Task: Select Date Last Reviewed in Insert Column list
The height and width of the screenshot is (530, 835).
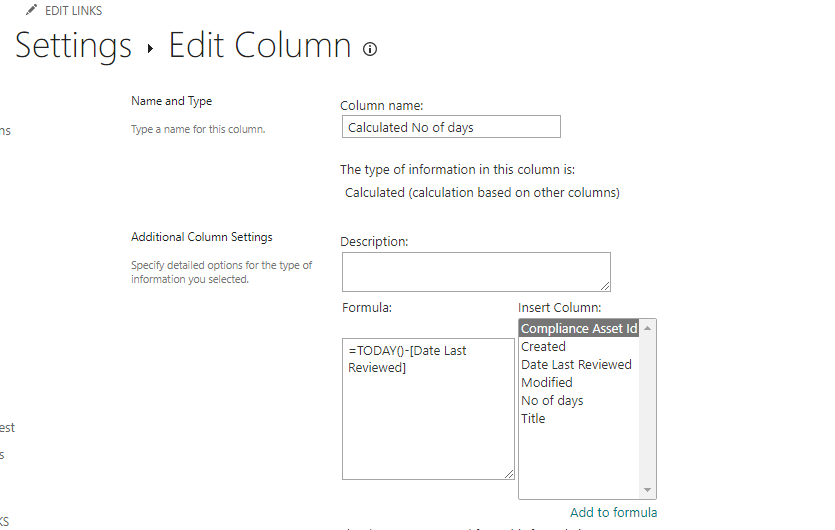Action: click(579, 365)
